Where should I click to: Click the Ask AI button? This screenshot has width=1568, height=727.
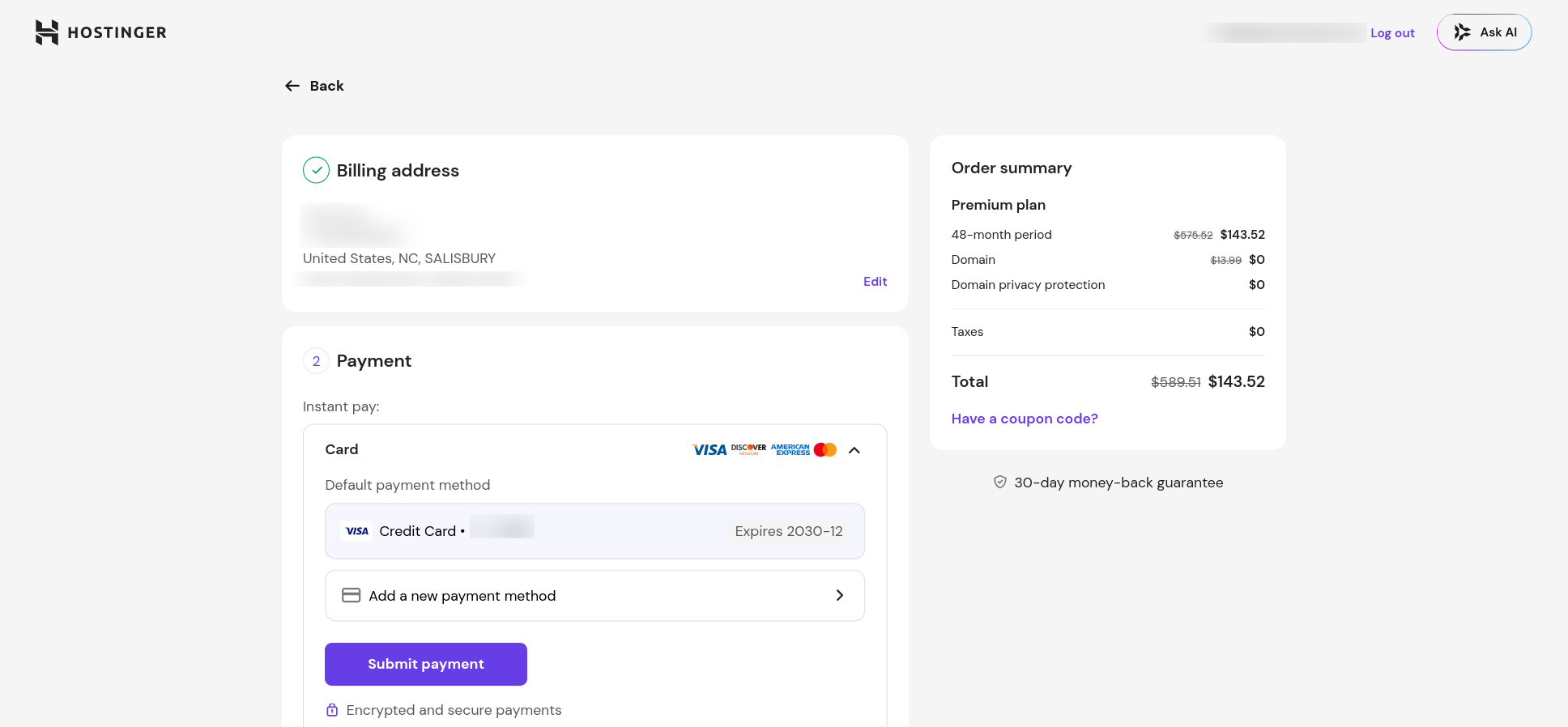point(1484,32)
